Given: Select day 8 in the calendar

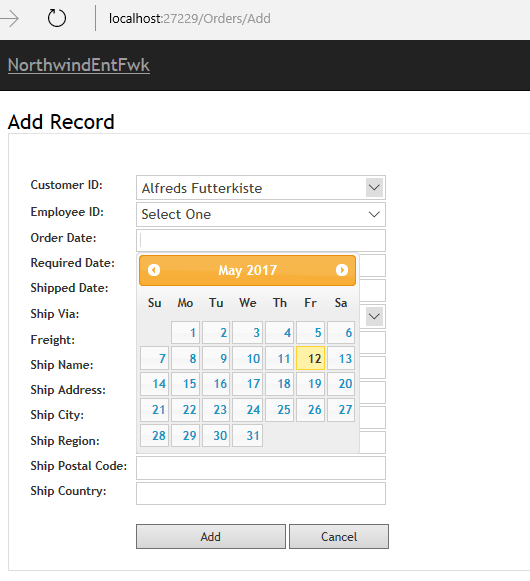Looking at the screenshot, I should [x=186, y=358].
